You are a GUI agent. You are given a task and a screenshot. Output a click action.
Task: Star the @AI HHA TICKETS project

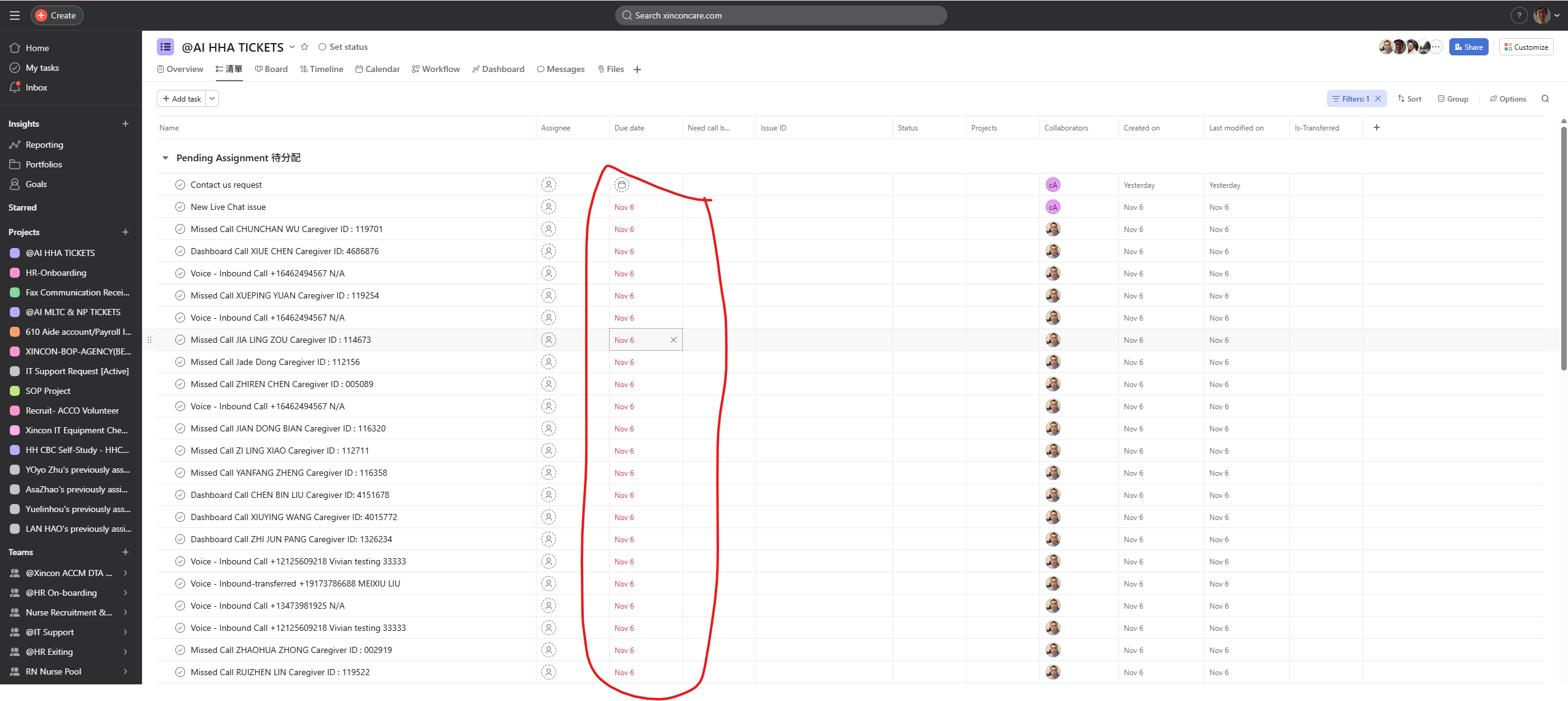[x=304, y=47]
